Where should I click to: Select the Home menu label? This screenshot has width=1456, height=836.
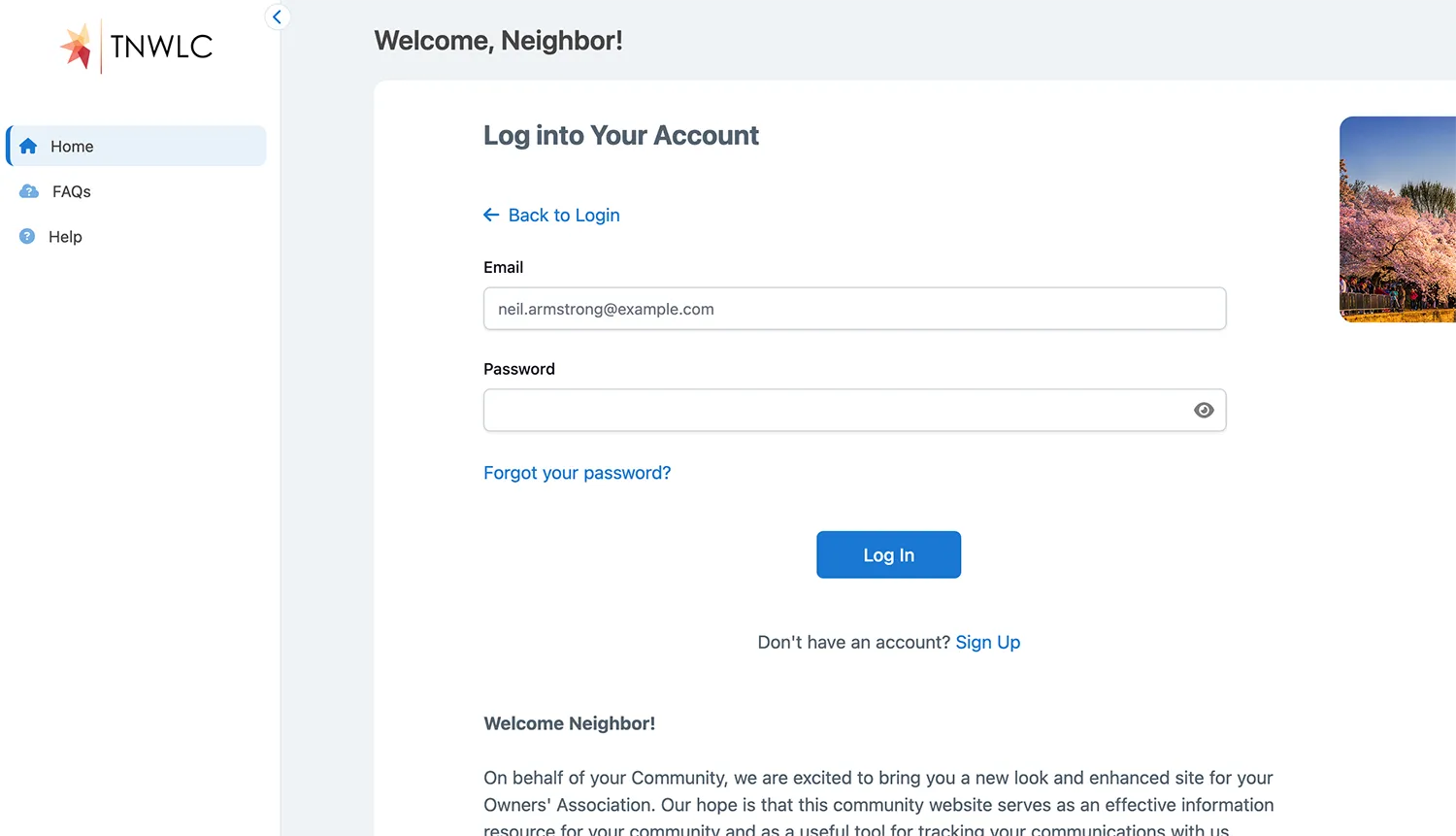tap(72, 147)
